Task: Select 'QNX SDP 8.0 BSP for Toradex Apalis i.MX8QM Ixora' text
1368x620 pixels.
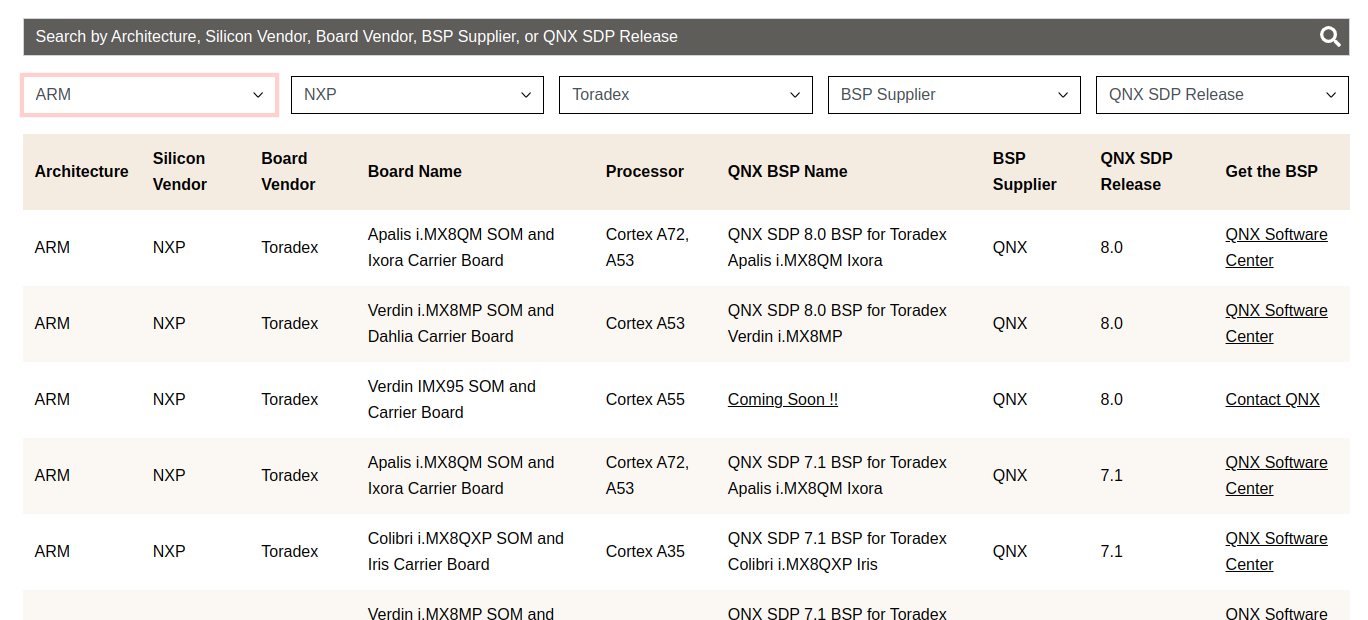Action: pyautogui.click(x=837, y=247)
